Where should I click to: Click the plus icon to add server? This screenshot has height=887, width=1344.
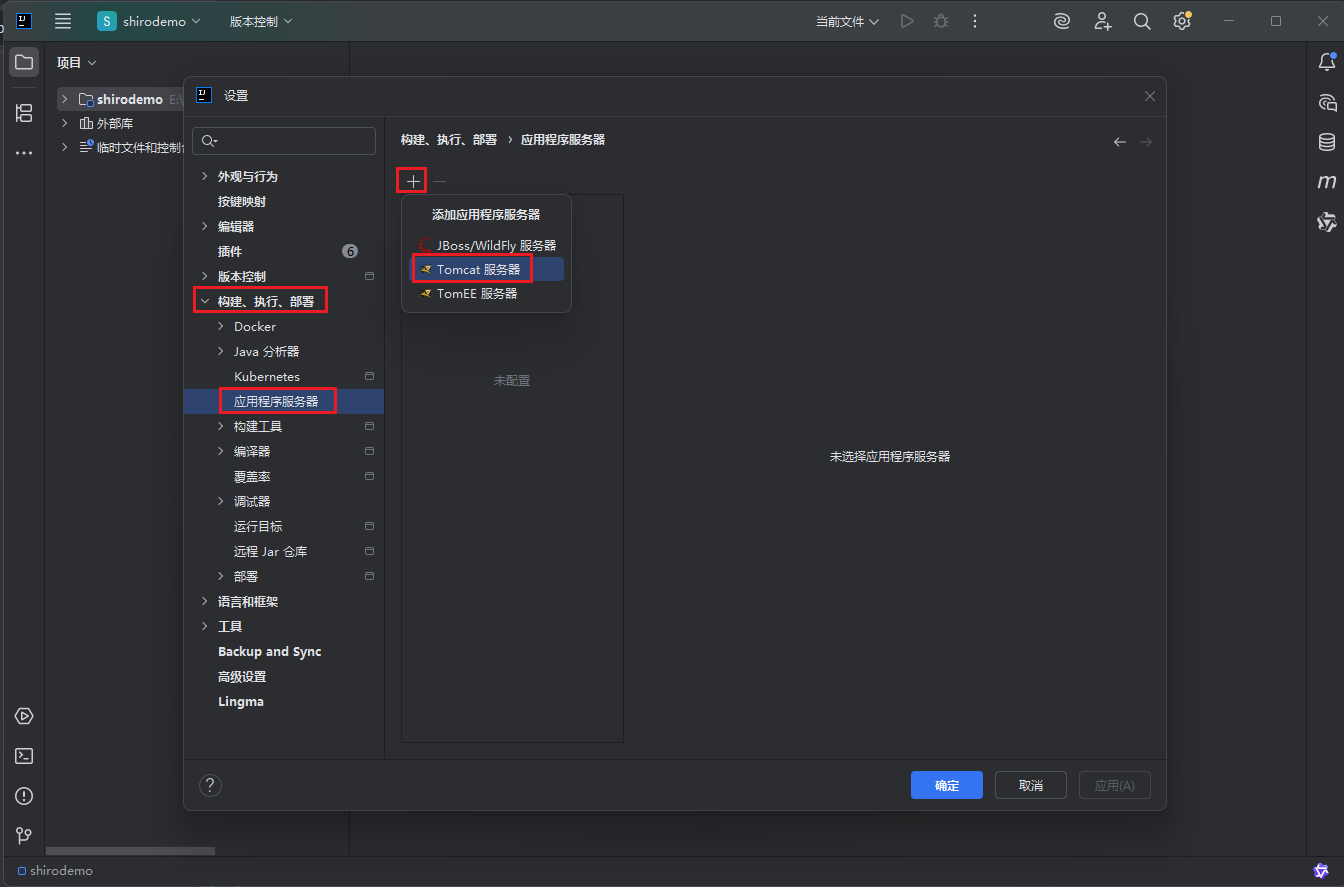click(413, 181)
